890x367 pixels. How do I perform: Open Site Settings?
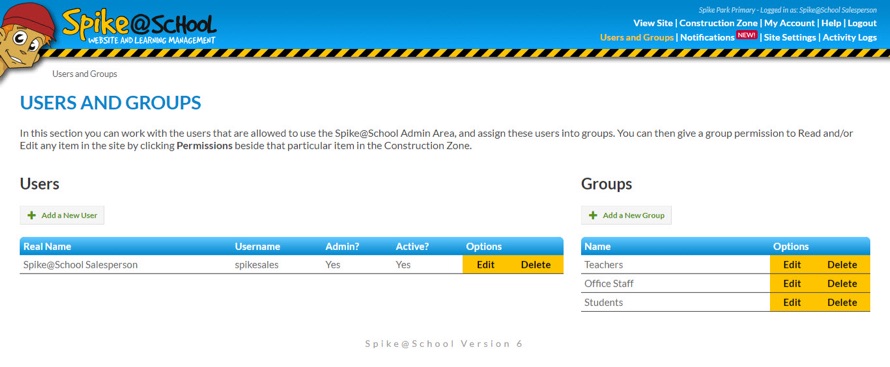(790, 37)
